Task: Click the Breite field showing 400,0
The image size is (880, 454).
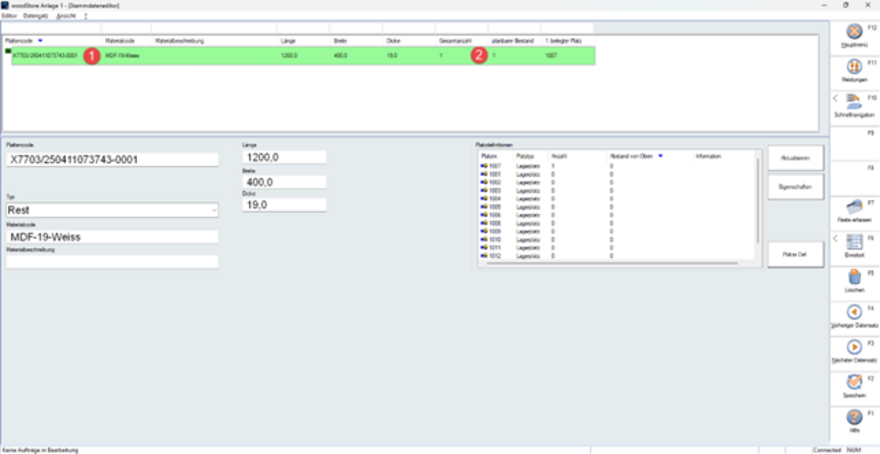Action: tap(284, 182)
